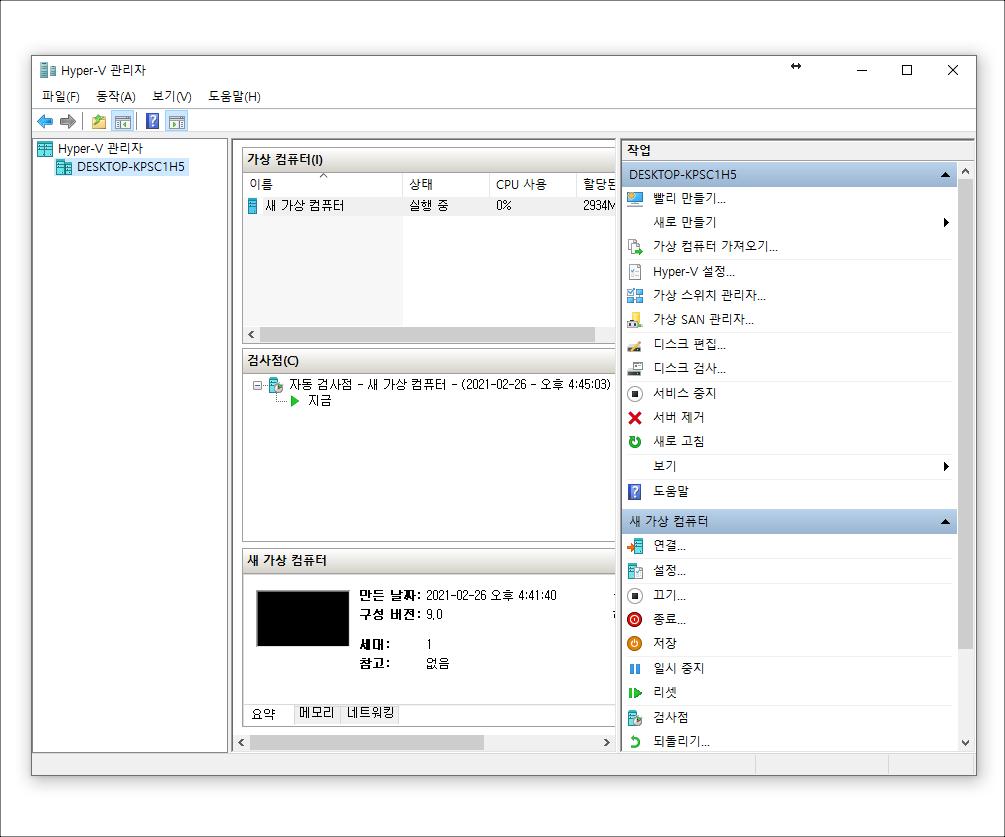Viewport: 1005px width, 837px height.
Task: Click the VM list horizontal scrollbar
Action: coord(427,335)
